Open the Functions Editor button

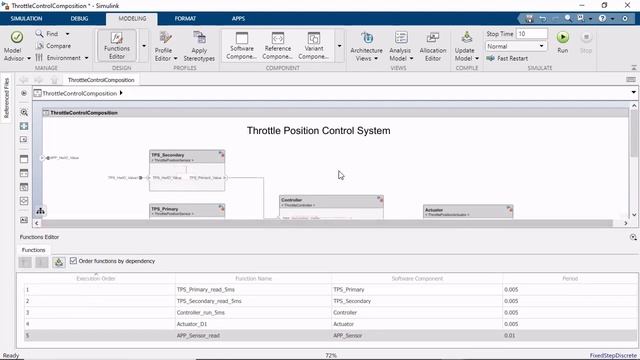pos(117,46)
